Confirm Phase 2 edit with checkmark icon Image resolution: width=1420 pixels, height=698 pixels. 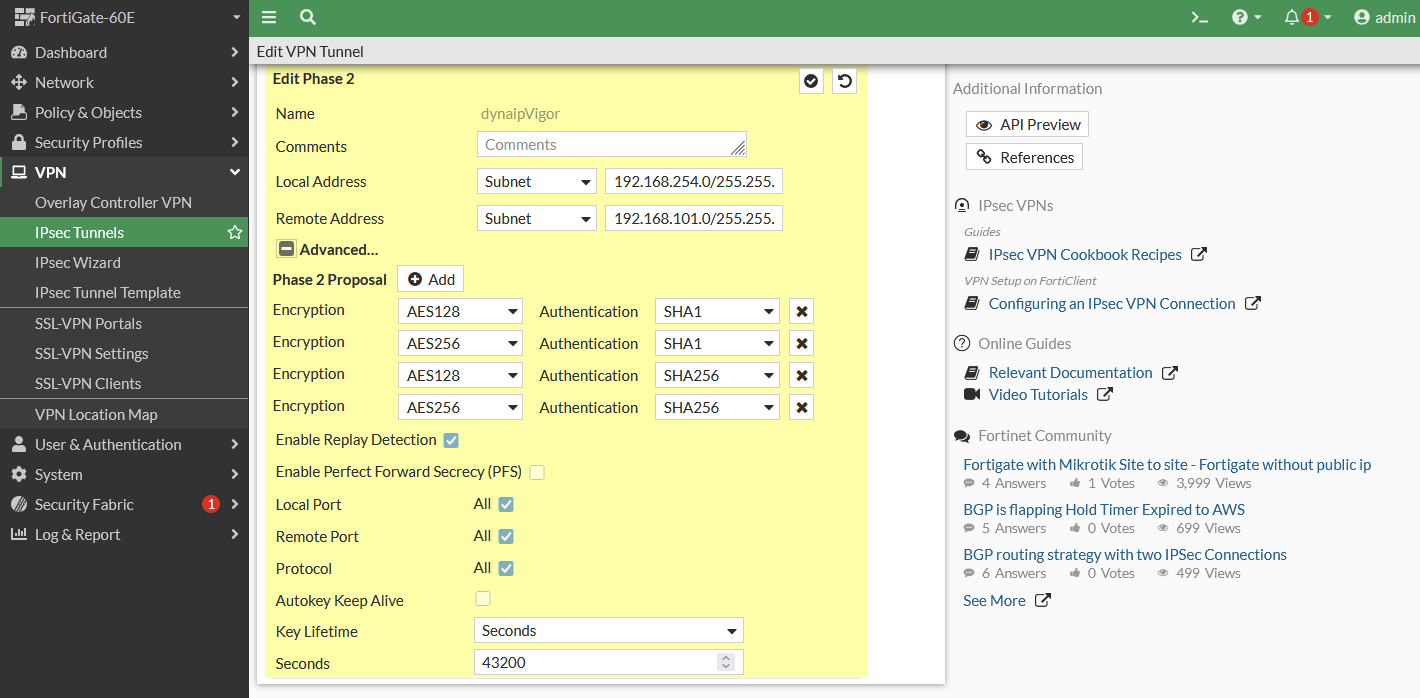coord(812,82)
